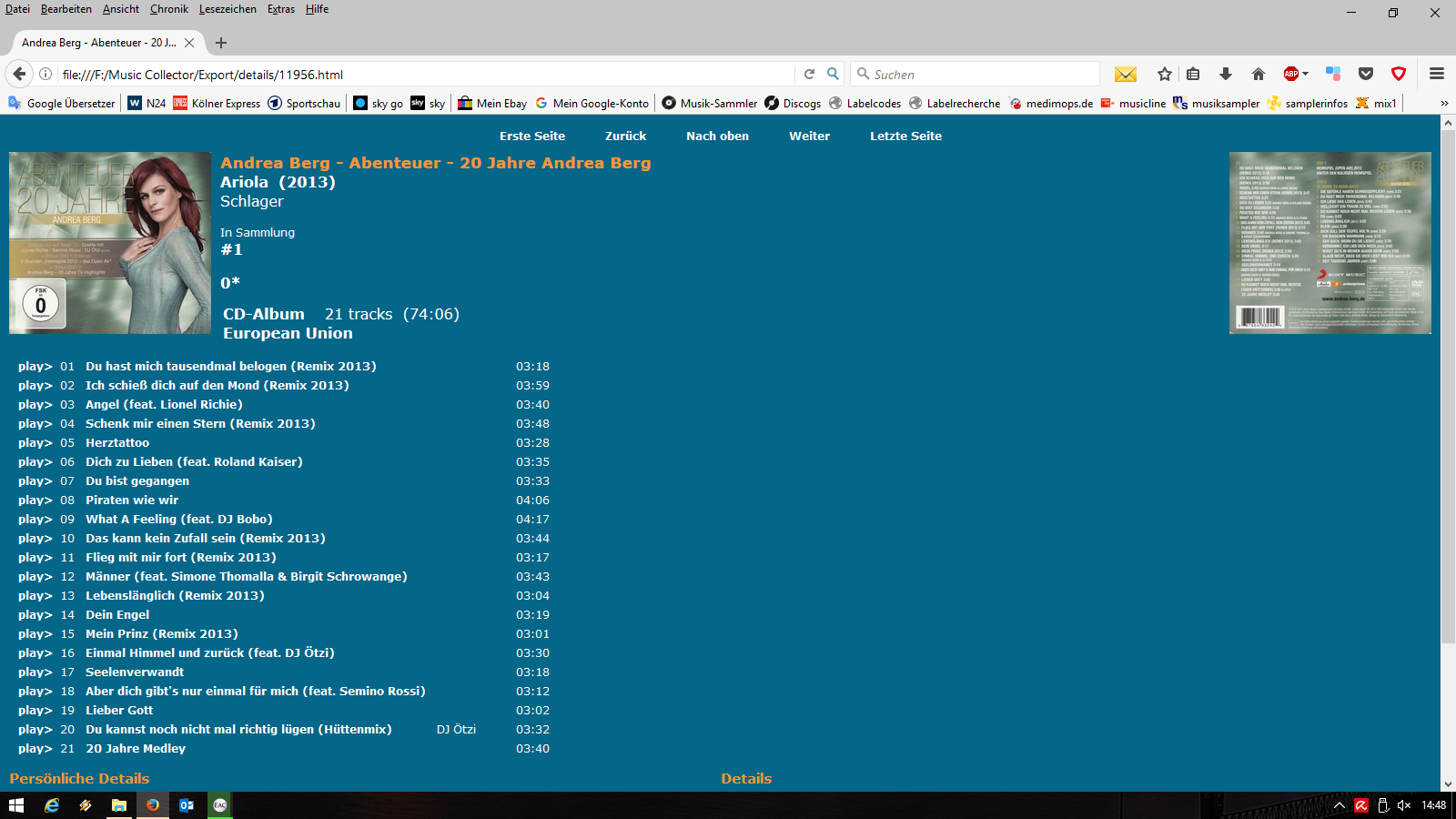Open the Firefox downloads arrow icon
Image resolution: width=1456 pixels, height=819 pixels.
(x=1225, y=75)
